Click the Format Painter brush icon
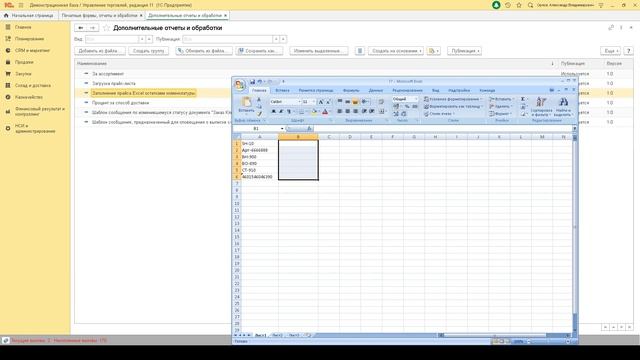This screenshot has height=360, width=640. pyautogui.click(x=259, y=114)
